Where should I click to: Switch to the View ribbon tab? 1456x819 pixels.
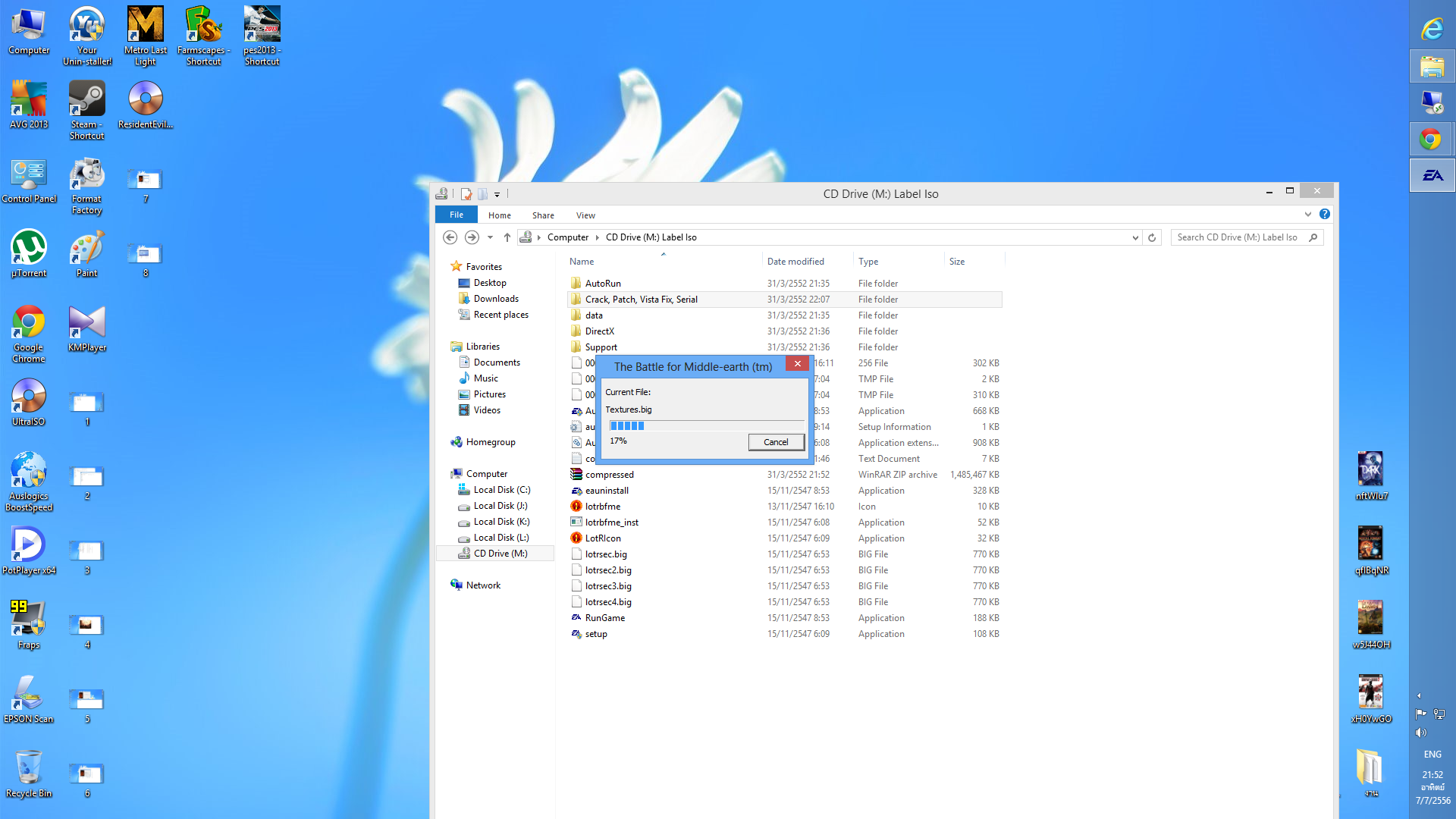pos(585,215)
